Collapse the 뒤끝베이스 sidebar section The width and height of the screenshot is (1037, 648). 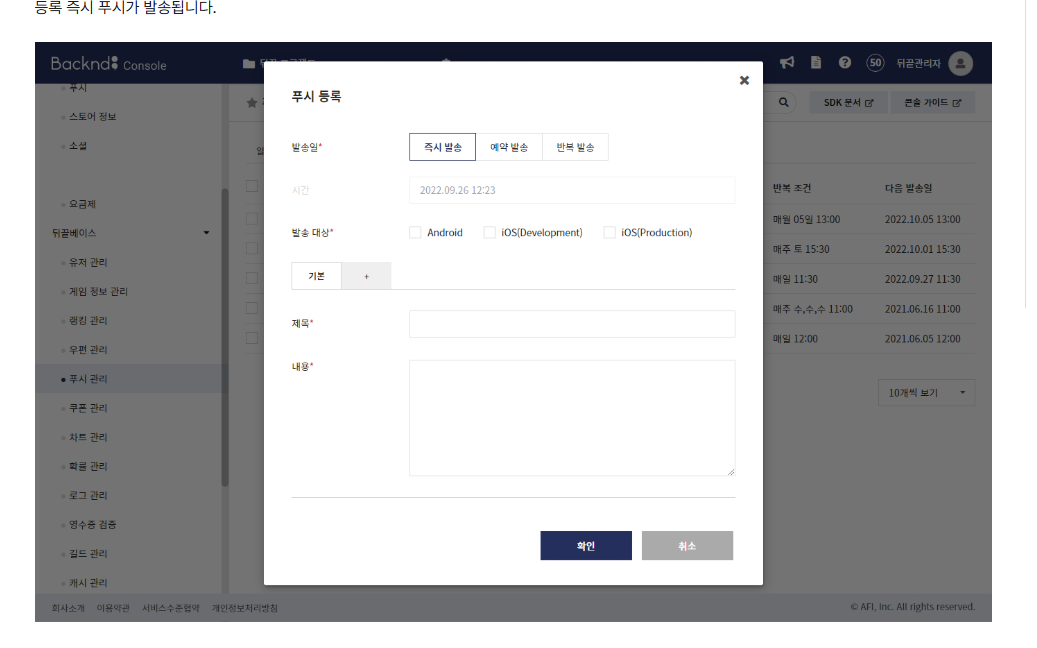pos(206,233)
